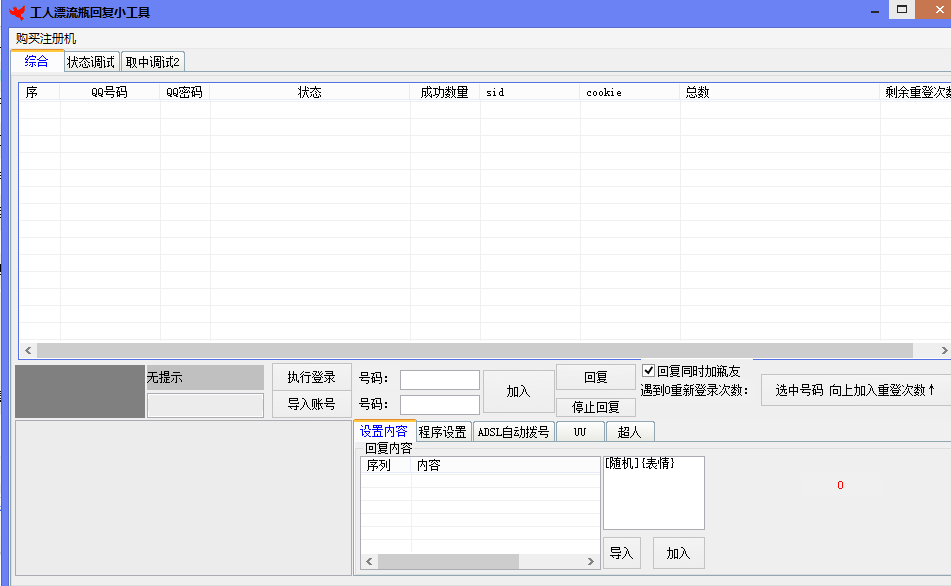The width and height of the screenshot is (951, 586).
Task: Sort by the QQ号码 column header
Action: coord(109,92)
